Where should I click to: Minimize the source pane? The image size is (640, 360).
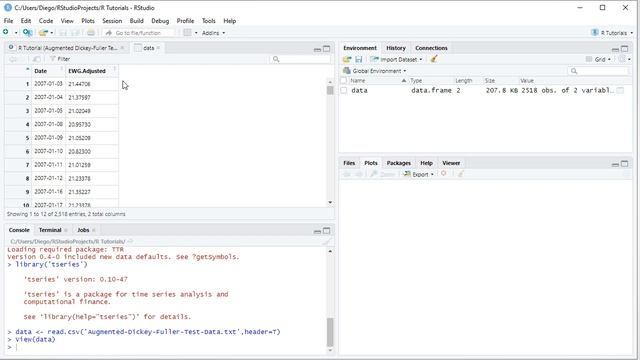tap(317, 49)
